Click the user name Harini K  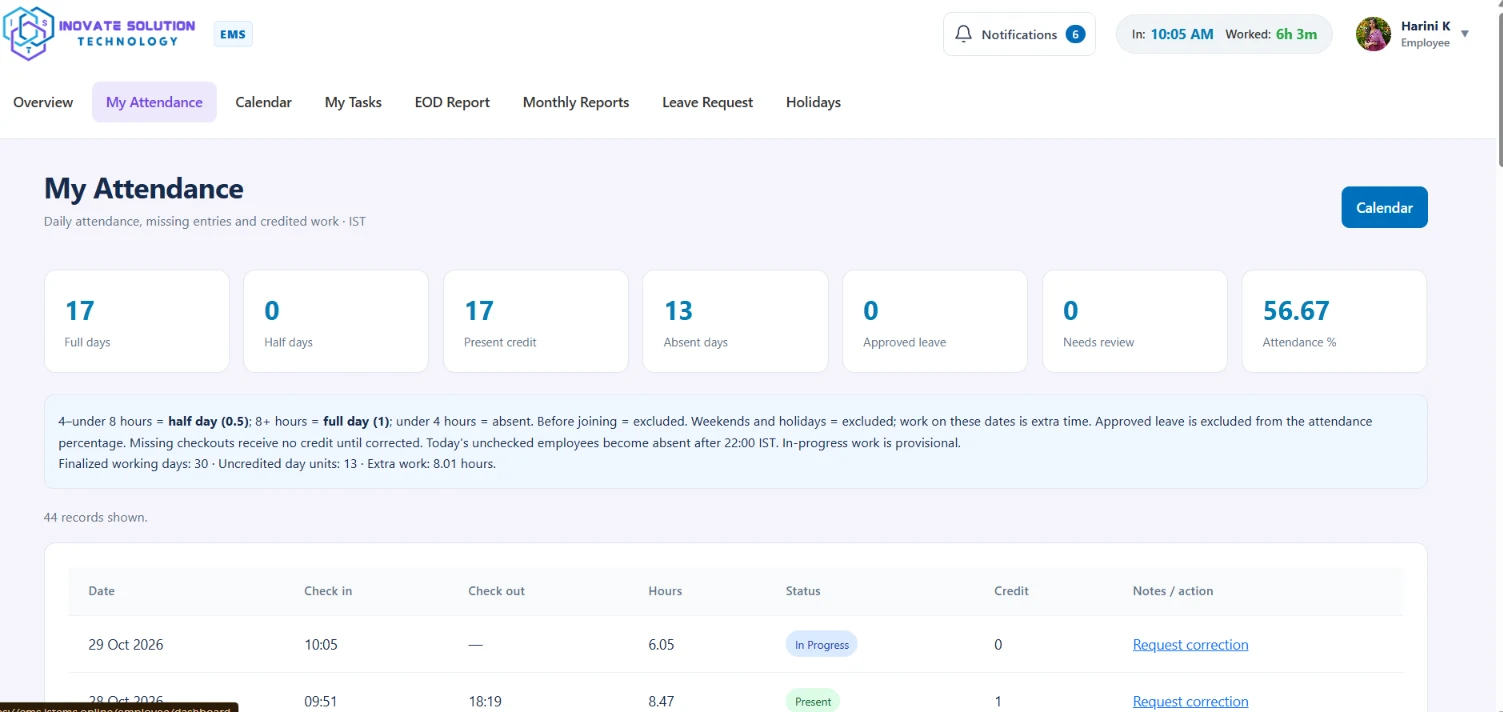[1425, 26]
